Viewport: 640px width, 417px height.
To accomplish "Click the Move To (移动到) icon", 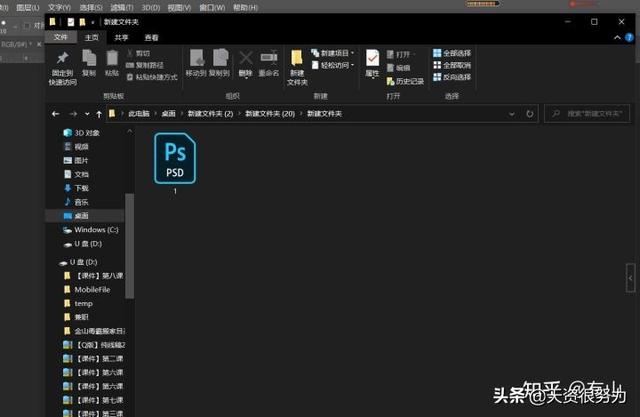I will point(196,63).
